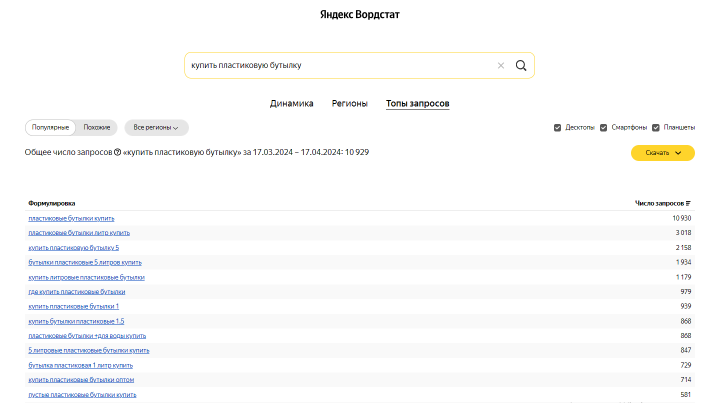Click the Яндекс Вордстат logo
The image size is (721, 403).
[x=360, y=15]
